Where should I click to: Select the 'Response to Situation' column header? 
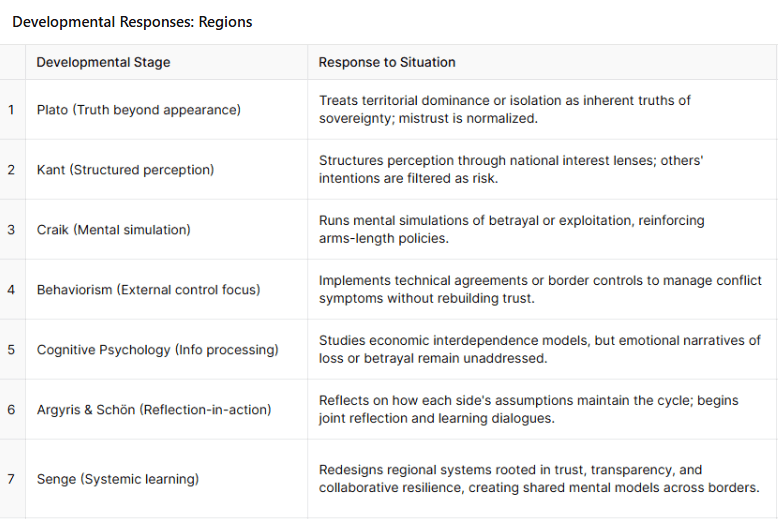point(387,62)
